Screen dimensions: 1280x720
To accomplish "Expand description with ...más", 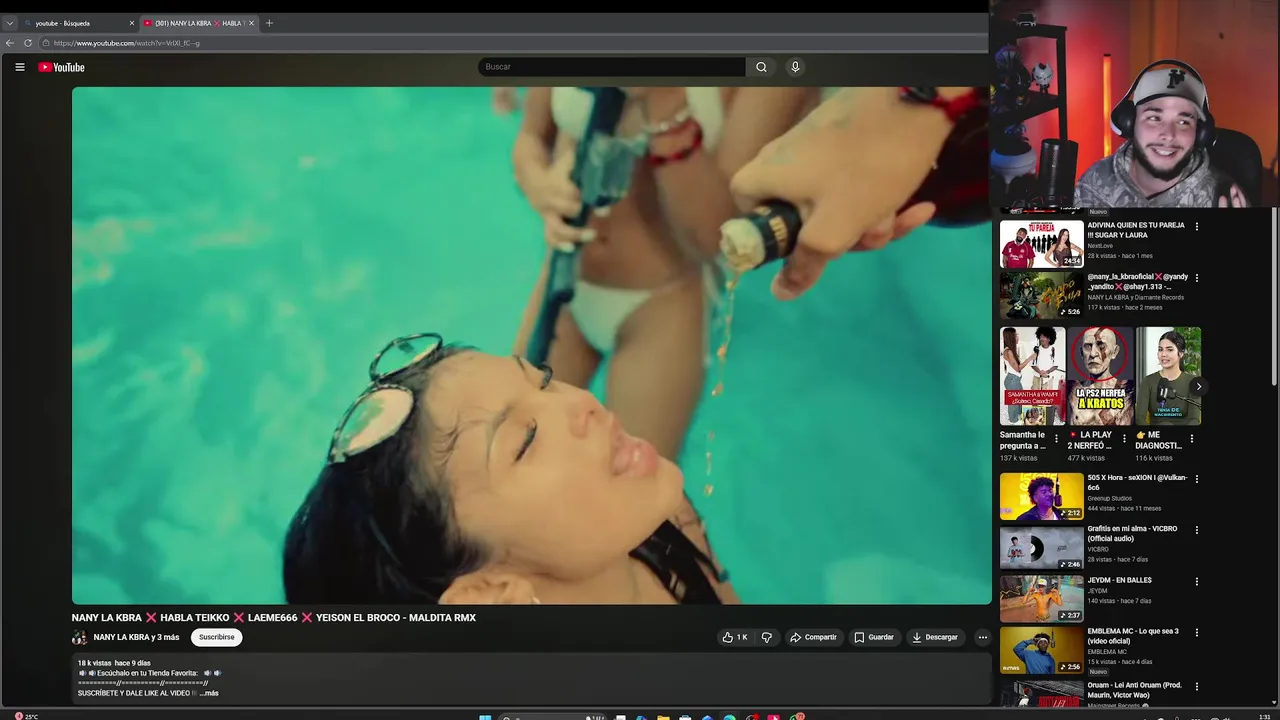I will [209, 693].
